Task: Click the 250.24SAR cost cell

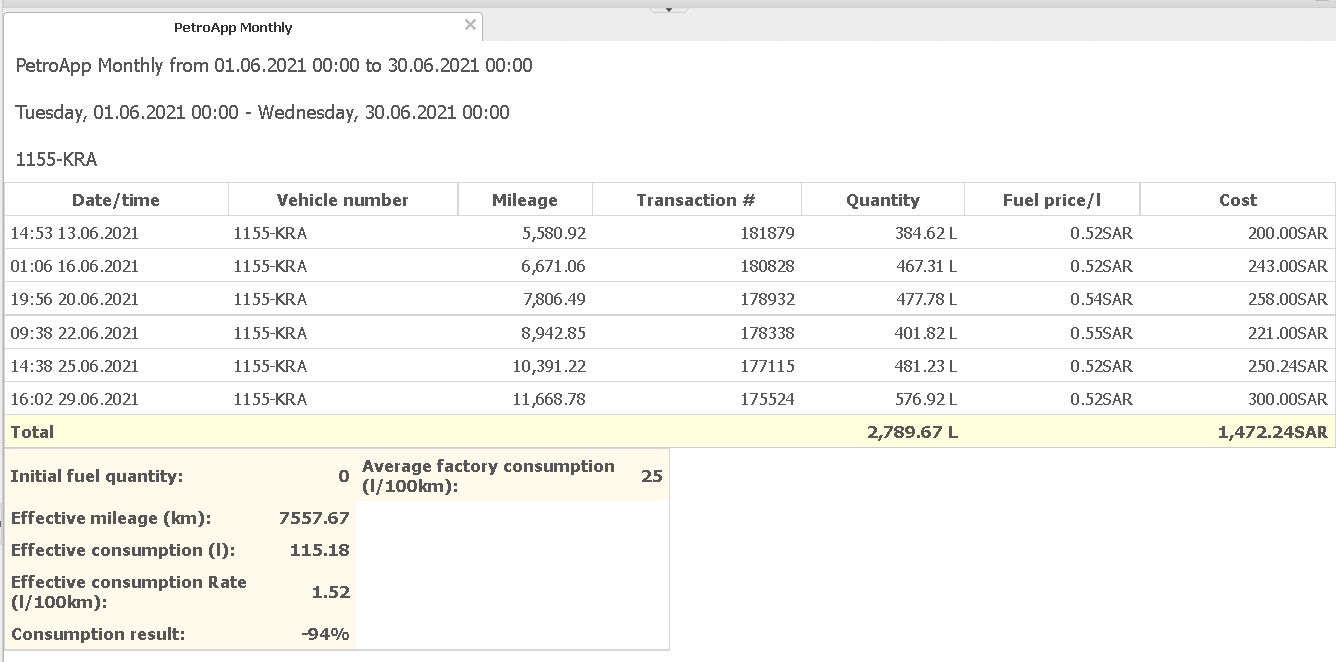Action: (1287, 366)
